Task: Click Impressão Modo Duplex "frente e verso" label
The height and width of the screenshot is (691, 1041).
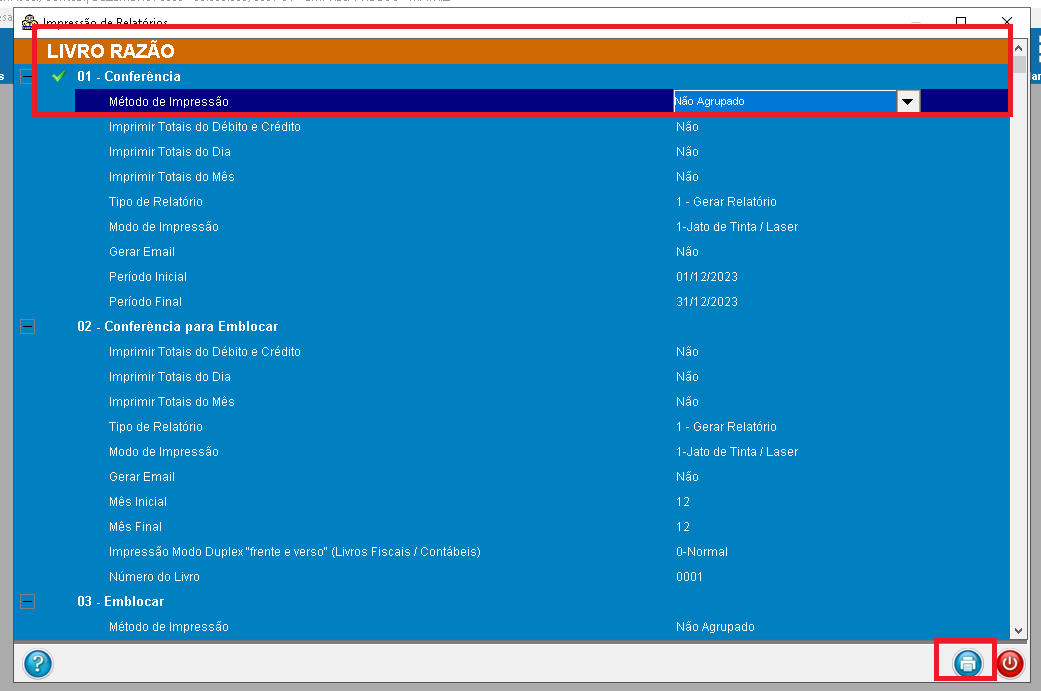Action: 294,552
